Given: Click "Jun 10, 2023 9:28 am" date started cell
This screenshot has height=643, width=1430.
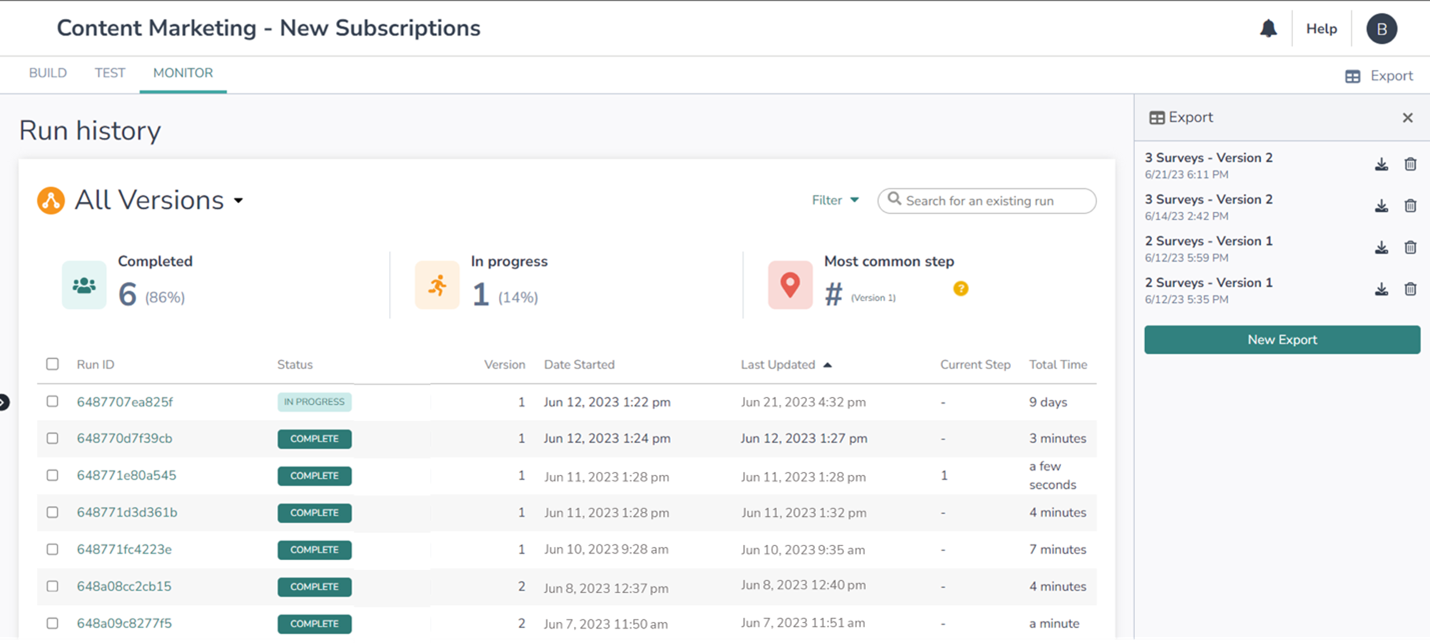Looking at the screenshot, I should coord(606,550).
